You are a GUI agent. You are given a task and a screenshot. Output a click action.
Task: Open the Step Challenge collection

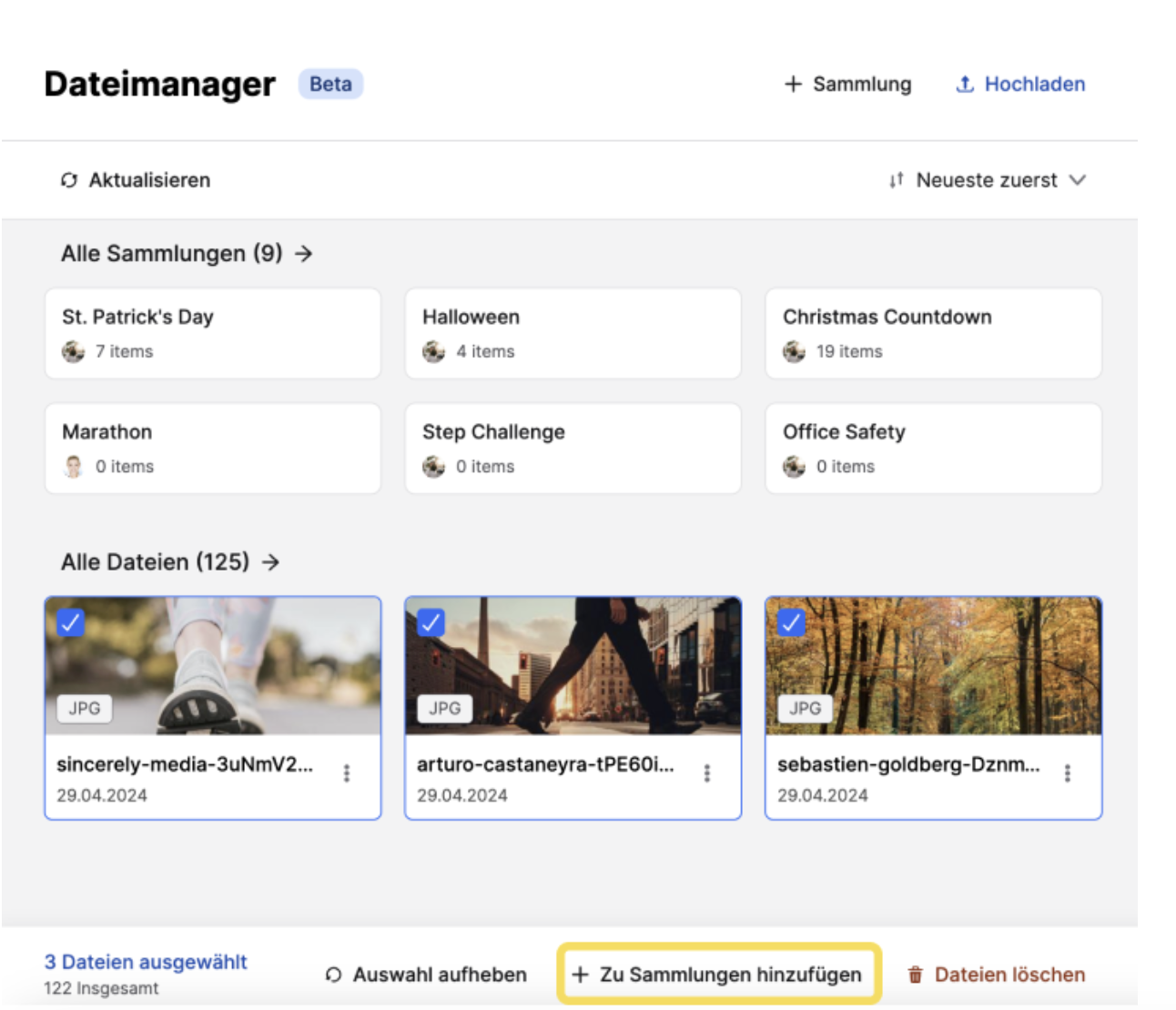[x=573, y=449]
